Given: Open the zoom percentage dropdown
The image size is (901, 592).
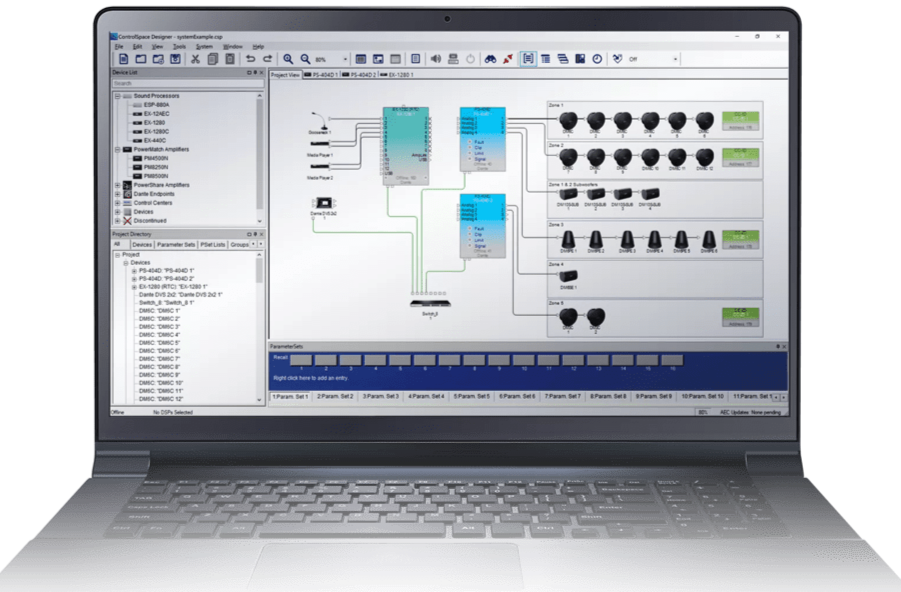Looking at the screenshot, I should (x=345, y=59).
